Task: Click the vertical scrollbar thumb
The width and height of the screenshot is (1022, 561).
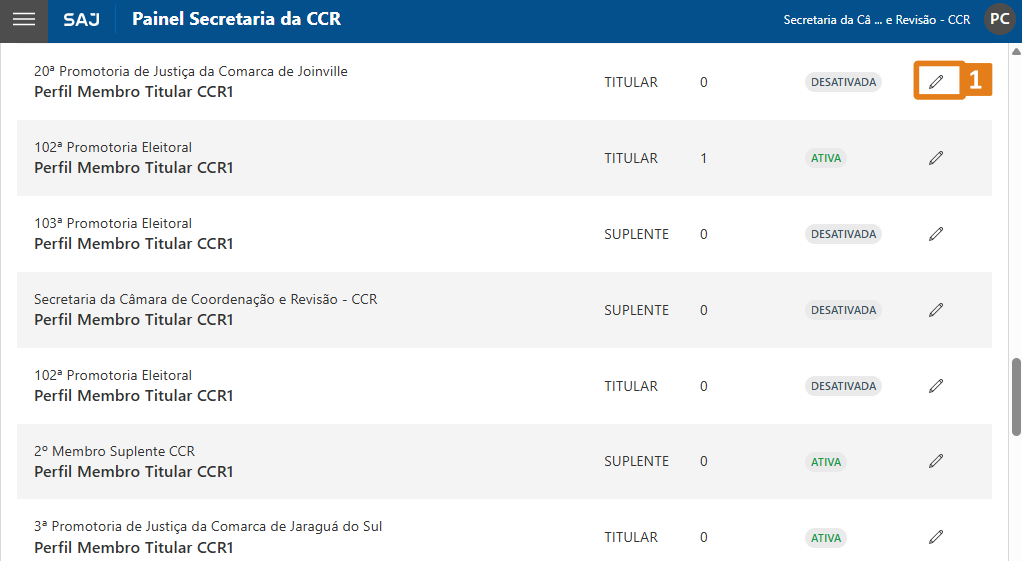Action: click(x=1016, y=396)
